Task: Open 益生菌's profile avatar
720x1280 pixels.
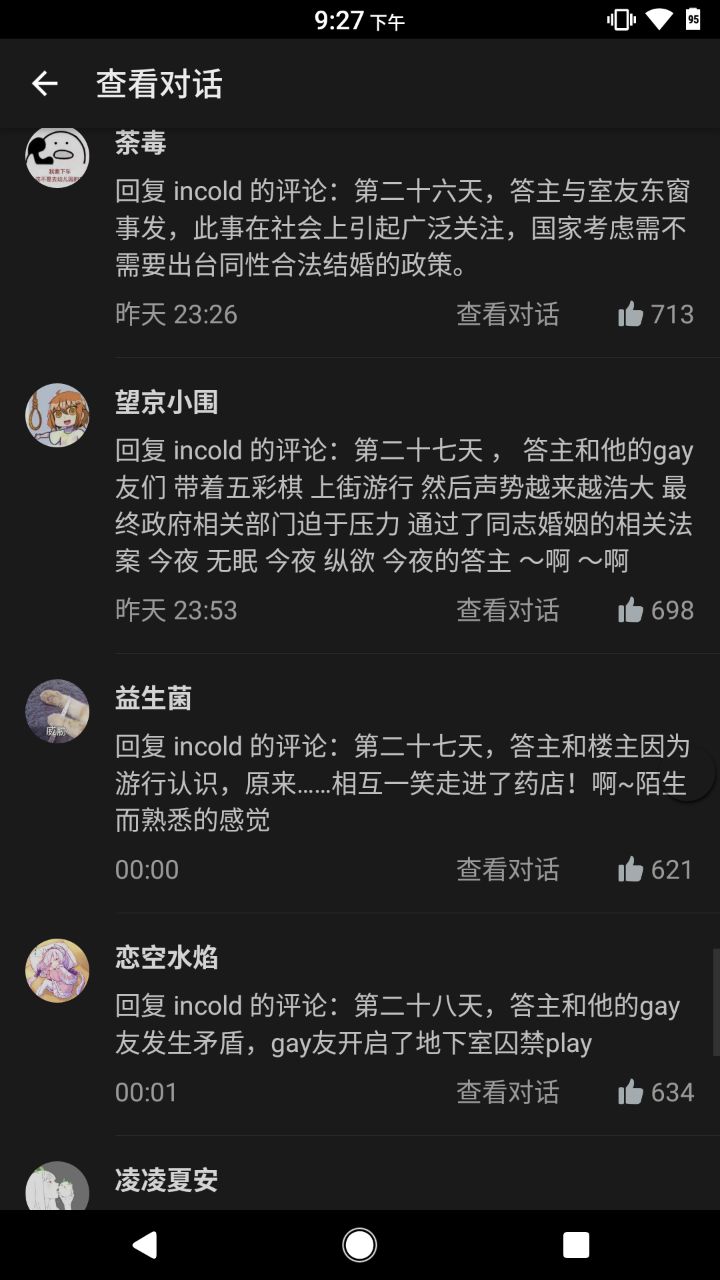Action: pos(57,711)
